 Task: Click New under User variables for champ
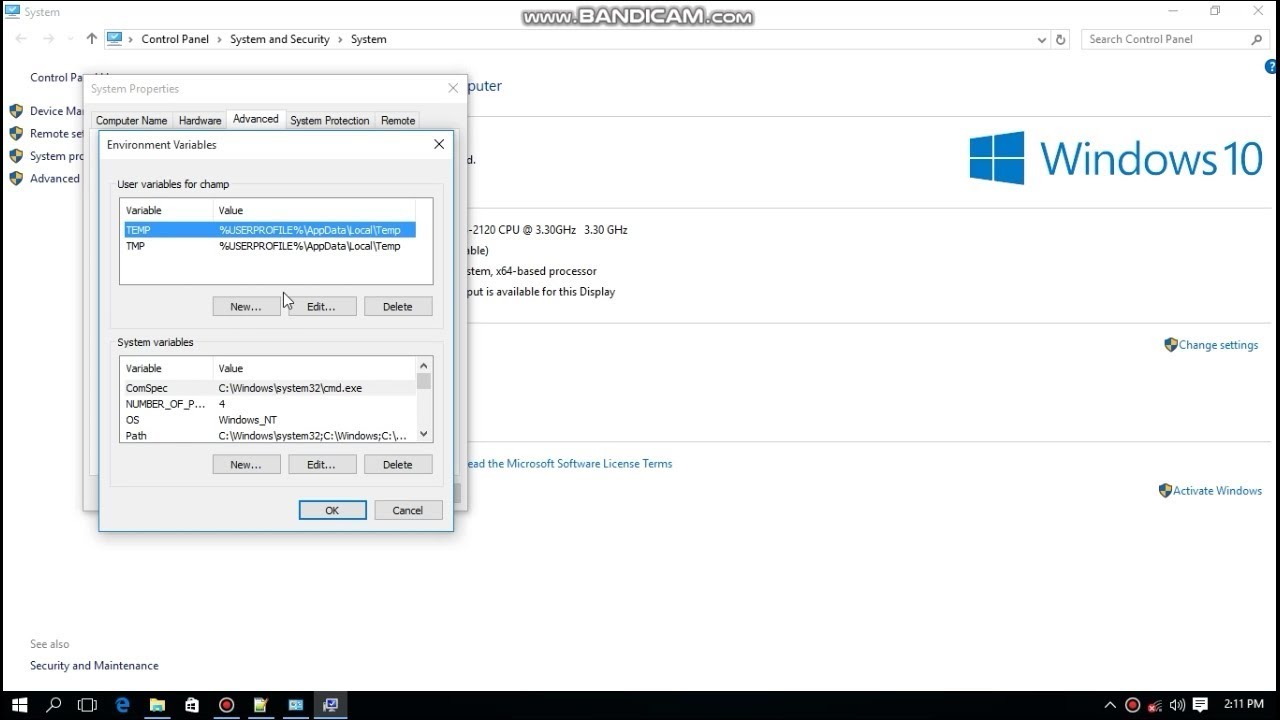click(246, 306)
